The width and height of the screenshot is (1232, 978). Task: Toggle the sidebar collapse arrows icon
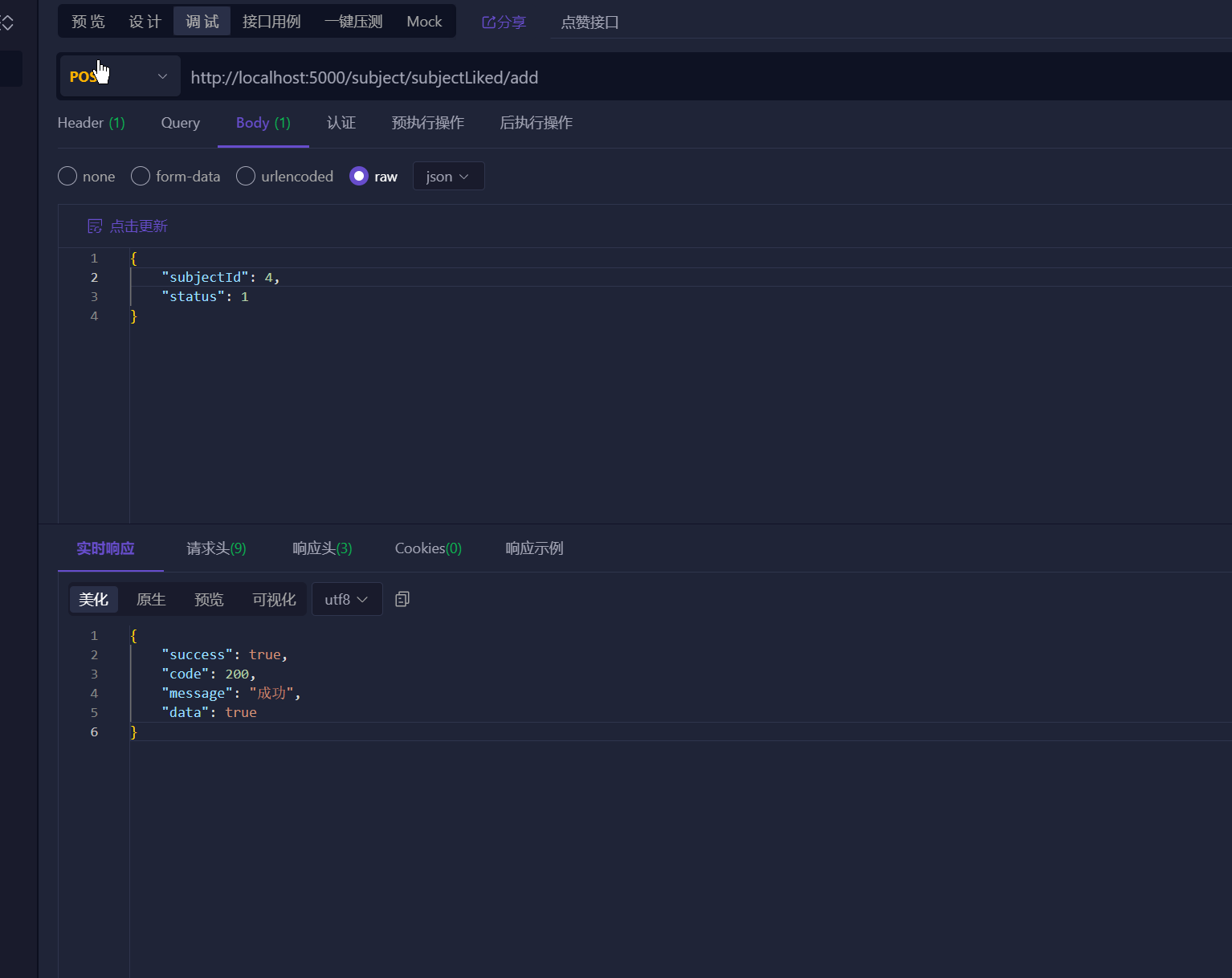7,22
